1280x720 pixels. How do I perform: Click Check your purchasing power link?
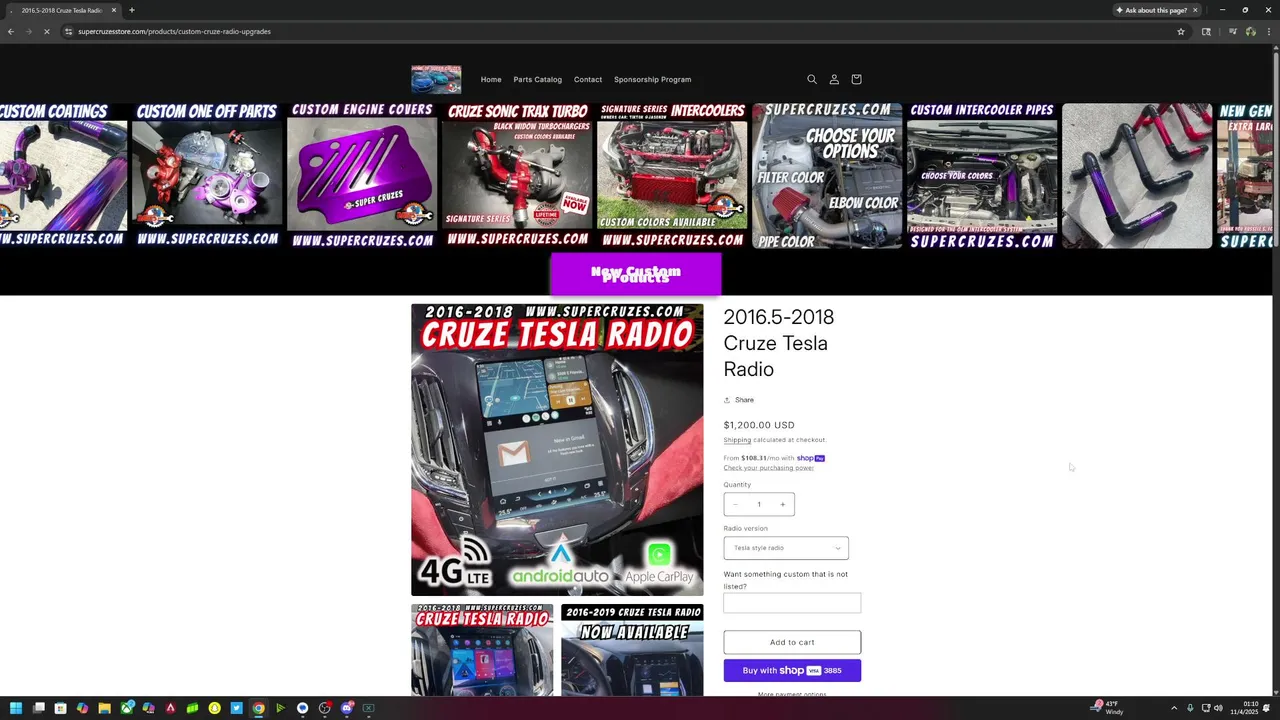click(768, 468)
